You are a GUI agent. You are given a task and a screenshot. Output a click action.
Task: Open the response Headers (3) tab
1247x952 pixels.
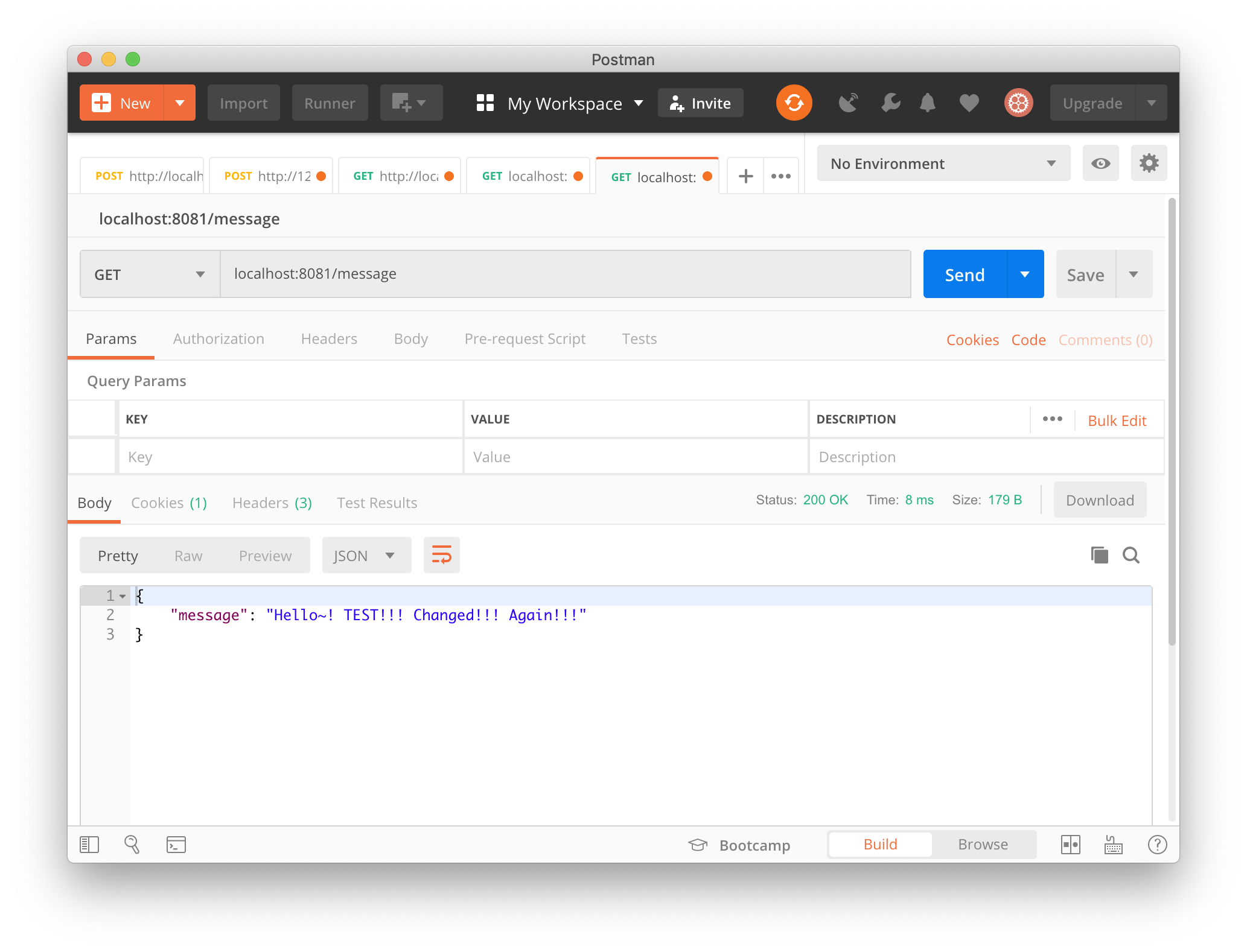[x=272, y=503]
